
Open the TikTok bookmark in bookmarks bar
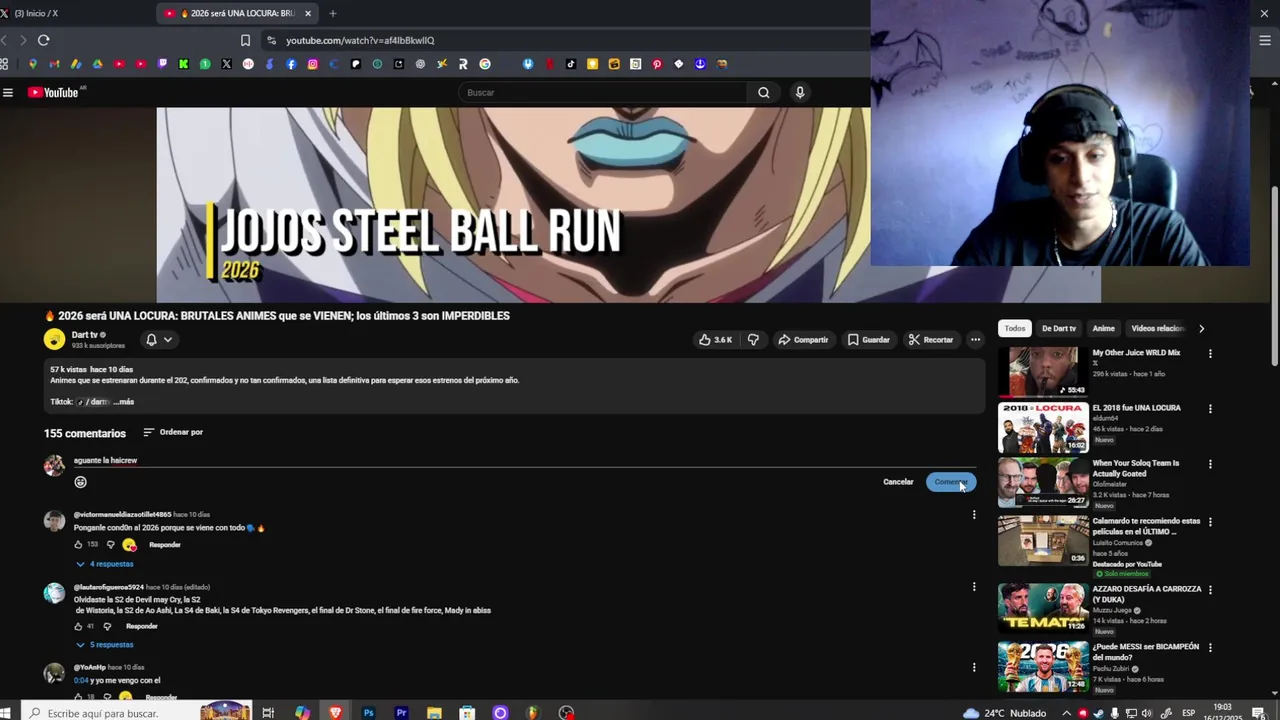click(x=571, y=64)
